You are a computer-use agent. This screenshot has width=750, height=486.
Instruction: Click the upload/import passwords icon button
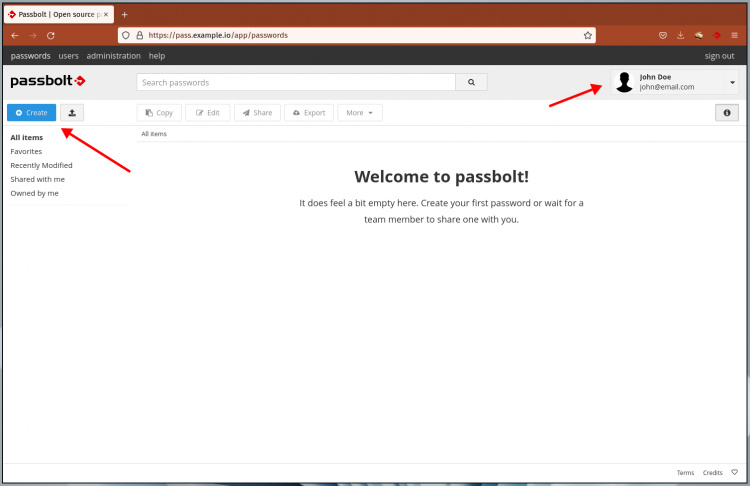[72, 113]
